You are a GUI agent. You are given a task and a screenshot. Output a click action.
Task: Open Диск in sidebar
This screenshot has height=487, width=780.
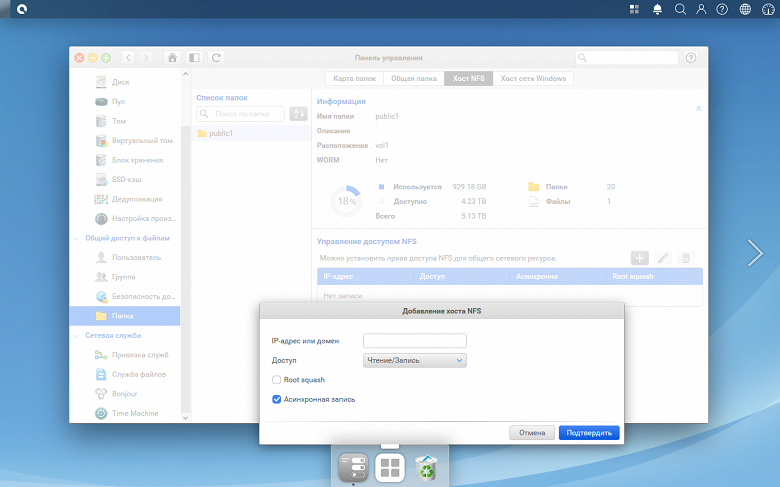124,82
